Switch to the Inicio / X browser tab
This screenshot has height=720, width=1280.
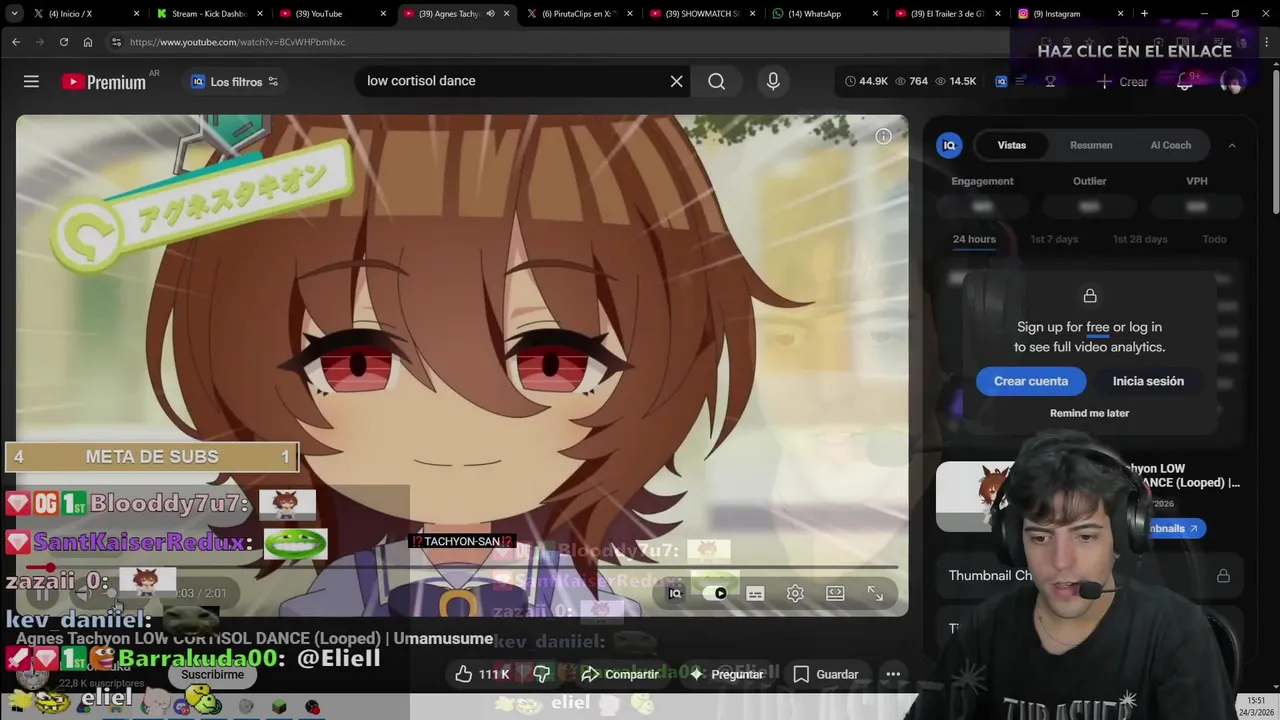coord(88,14)
